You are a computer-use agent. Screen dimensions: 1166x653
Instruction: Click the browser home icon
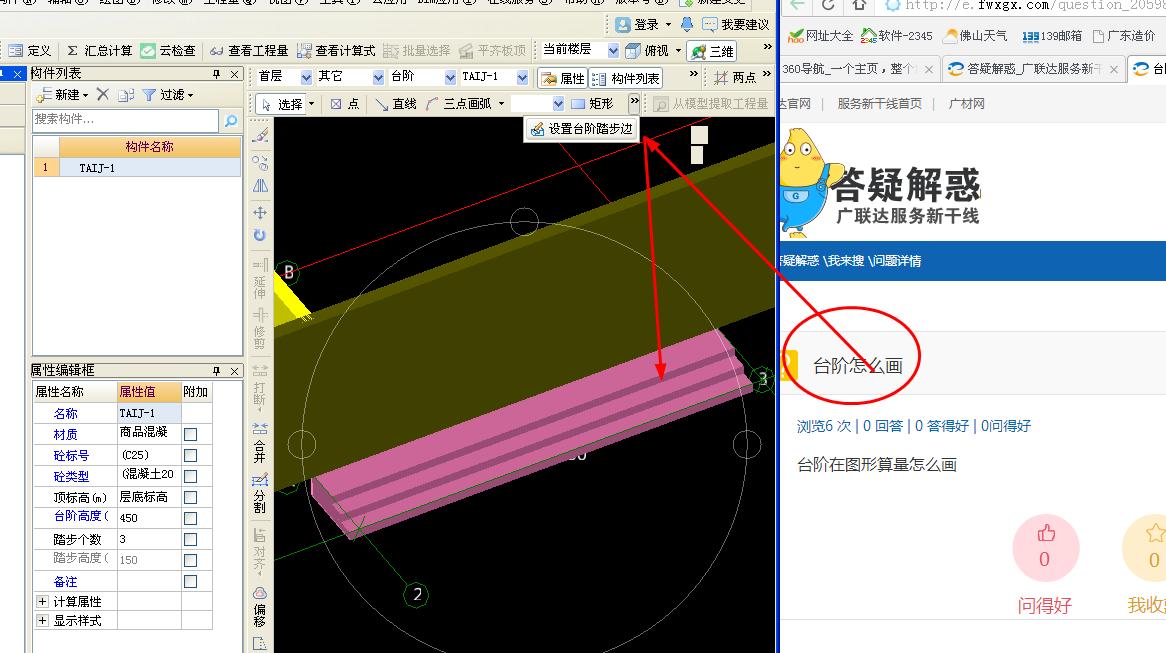859,5
